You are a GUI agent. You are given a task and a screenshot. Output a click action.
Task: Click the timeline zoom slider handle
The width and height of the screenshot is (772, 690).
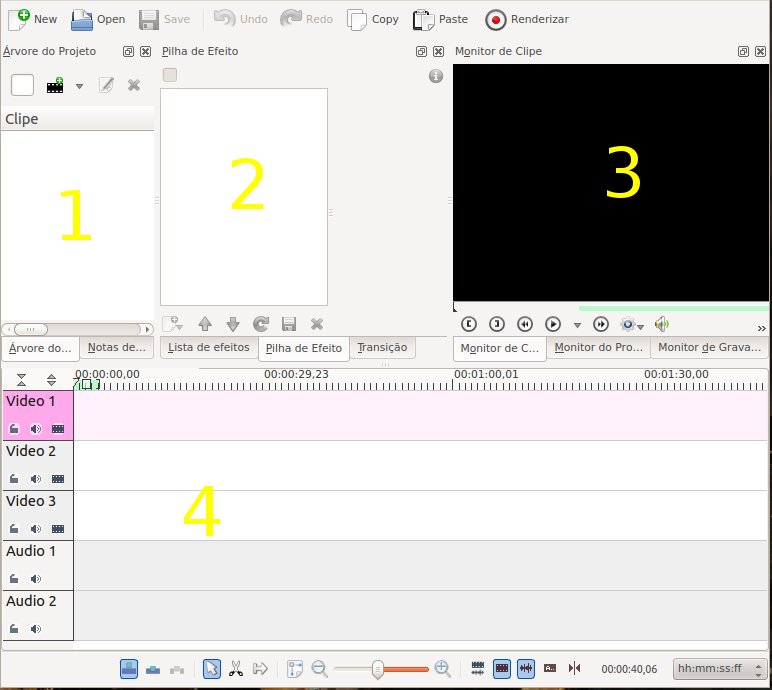(378, 669)
